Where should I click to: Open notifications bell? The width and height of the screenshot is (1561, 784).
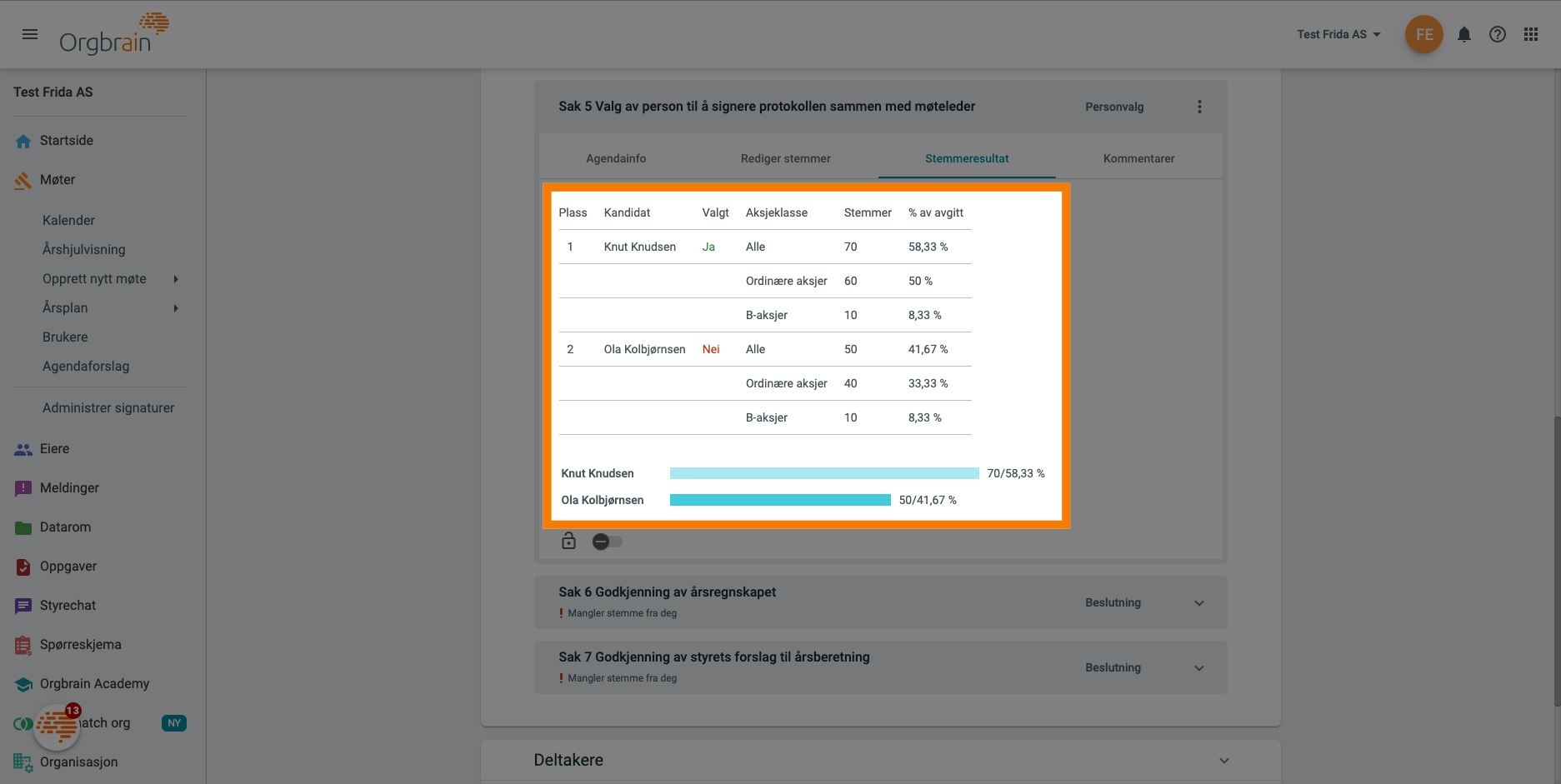point(1464,34)
